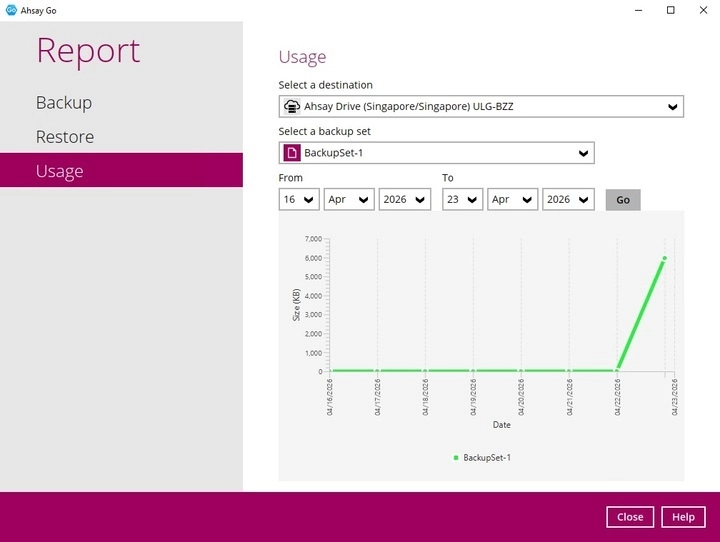Click the 'Size (KB)' axis title
The height and width of the screenshot is (542, 720).
coord(296,305)
